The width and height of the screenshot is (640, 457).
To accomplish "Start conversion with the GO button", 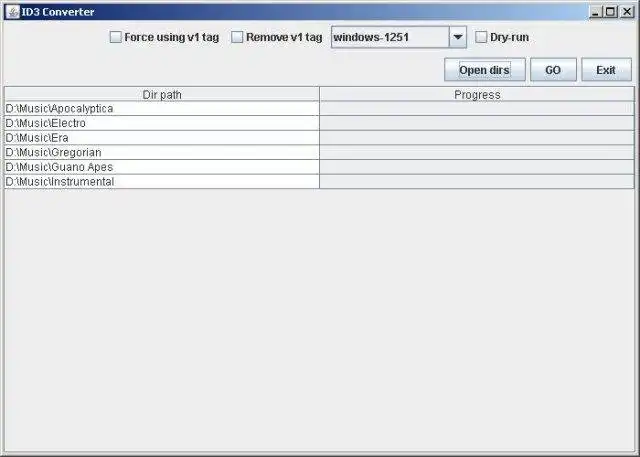I will [x=553, y=70].
